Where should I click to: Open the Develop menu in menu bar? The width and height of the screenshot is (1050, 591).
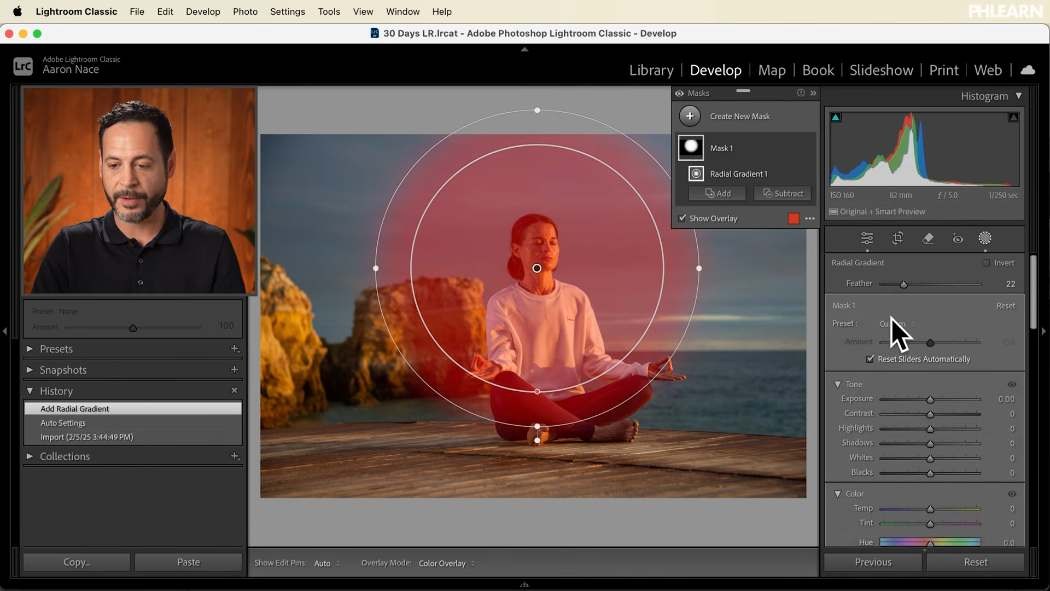203,11
